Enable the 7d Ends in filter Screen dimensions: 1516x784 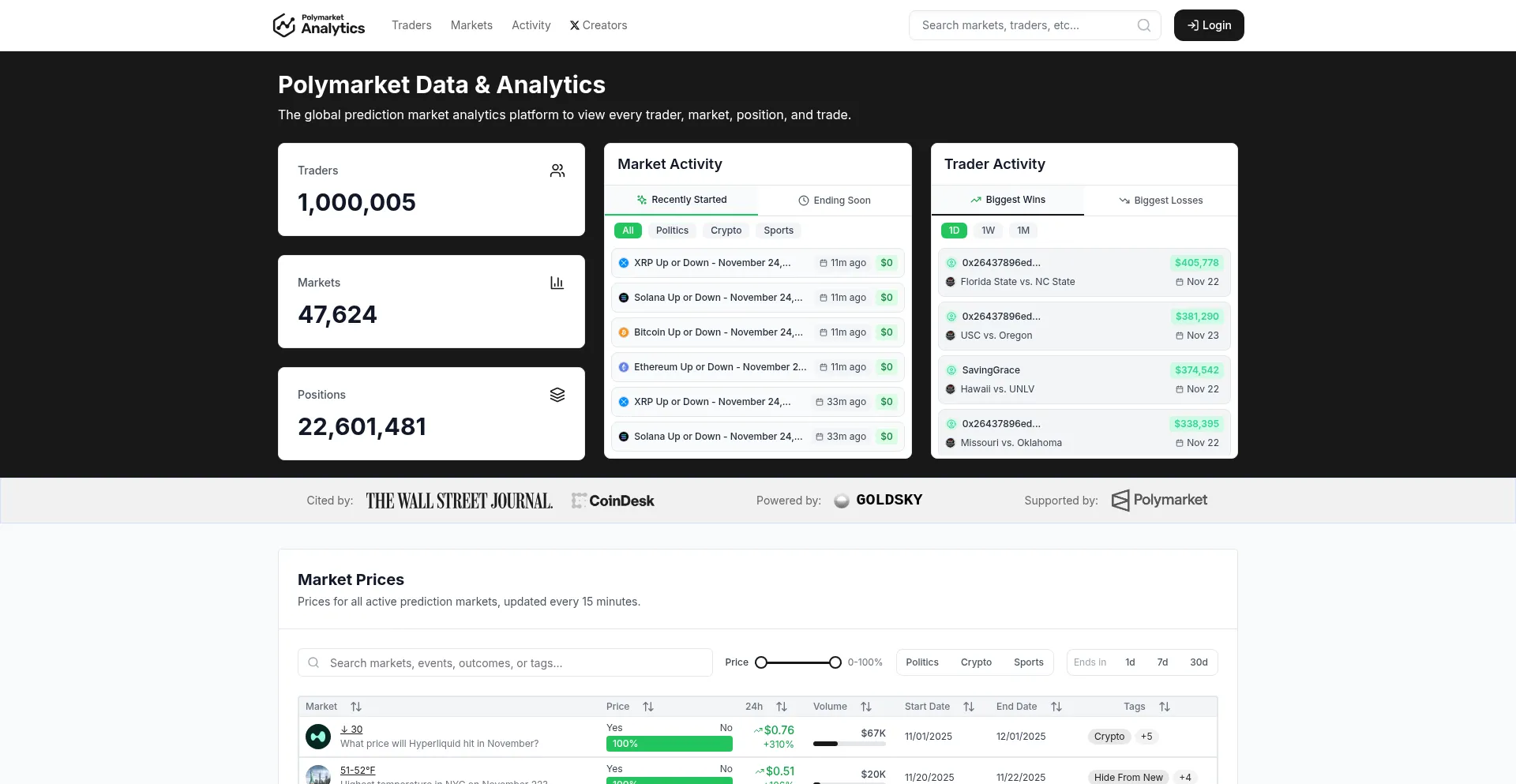coord(1162,662)
